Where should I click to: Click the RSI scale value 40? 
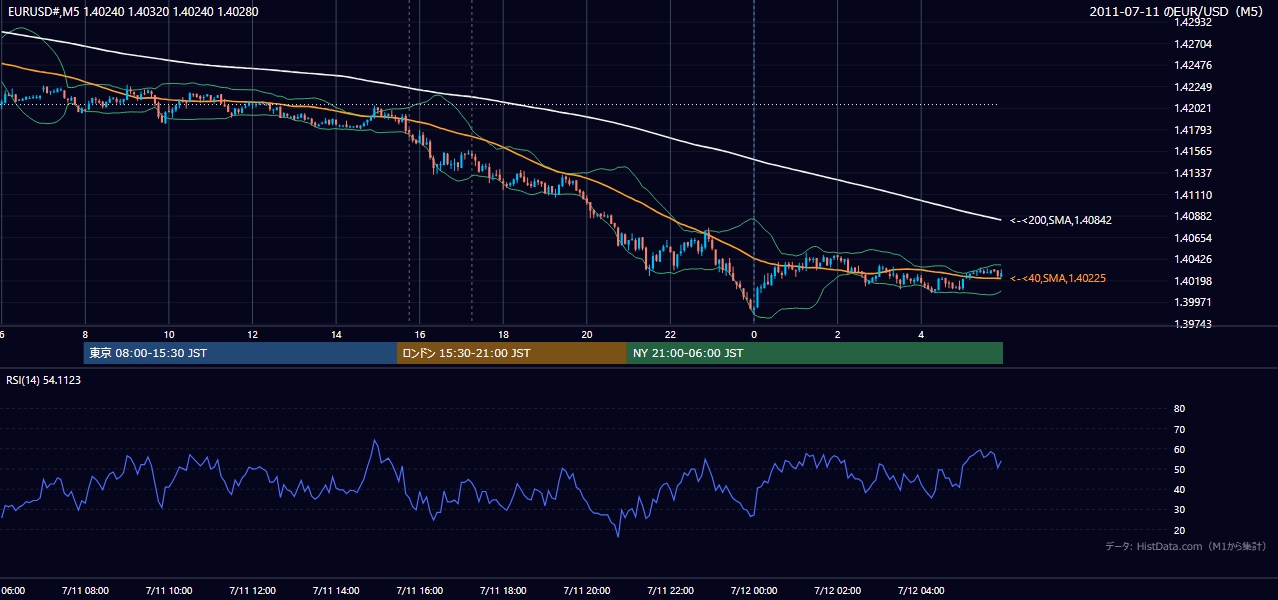click(x=1179, y=490)
